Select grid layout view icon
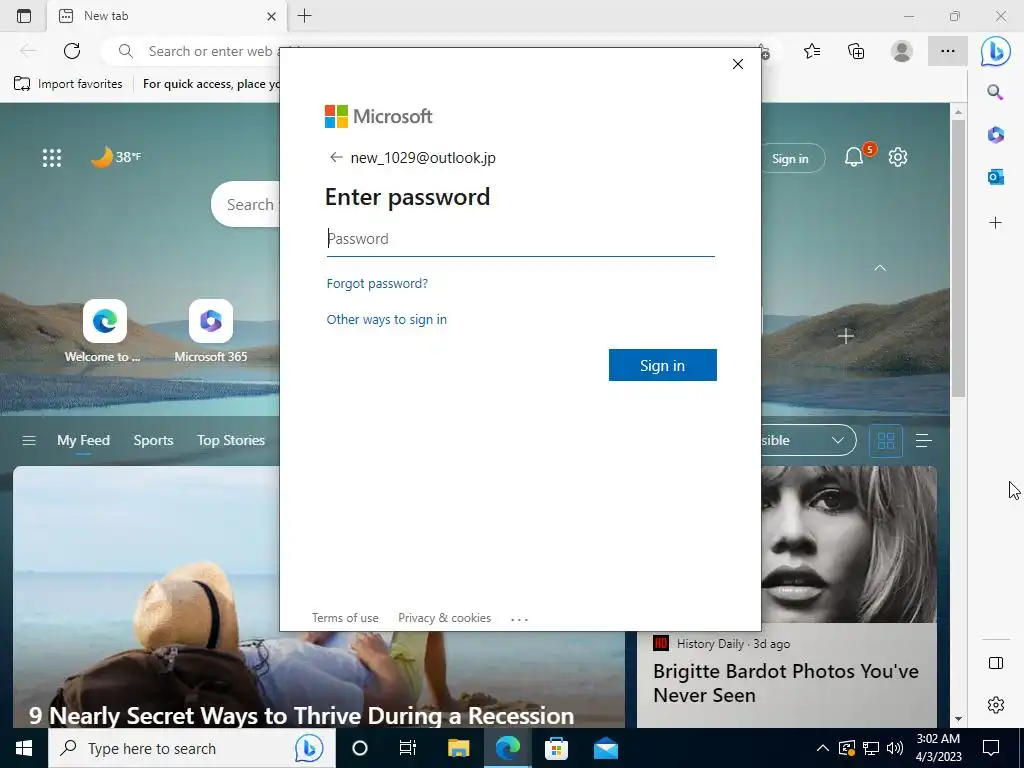This screenshot has width=1024, height=768. coord(886,441)
